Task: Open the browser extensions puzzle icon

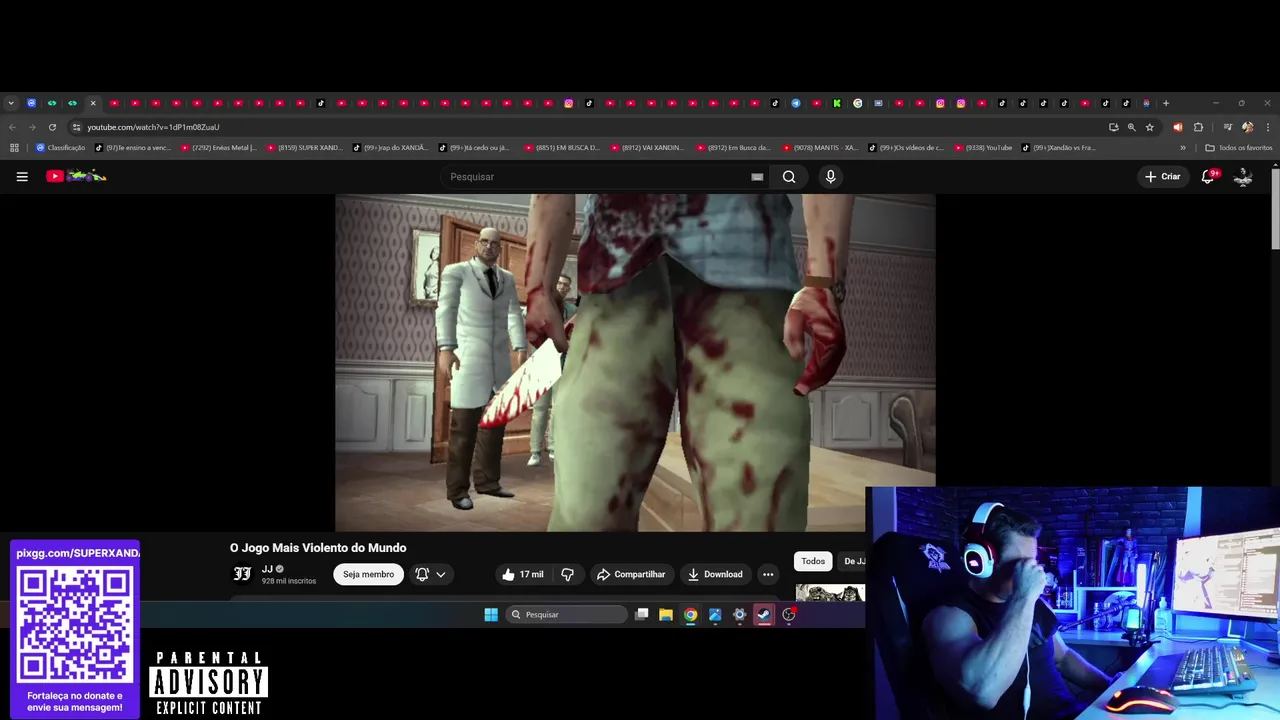Action: 1198,127
